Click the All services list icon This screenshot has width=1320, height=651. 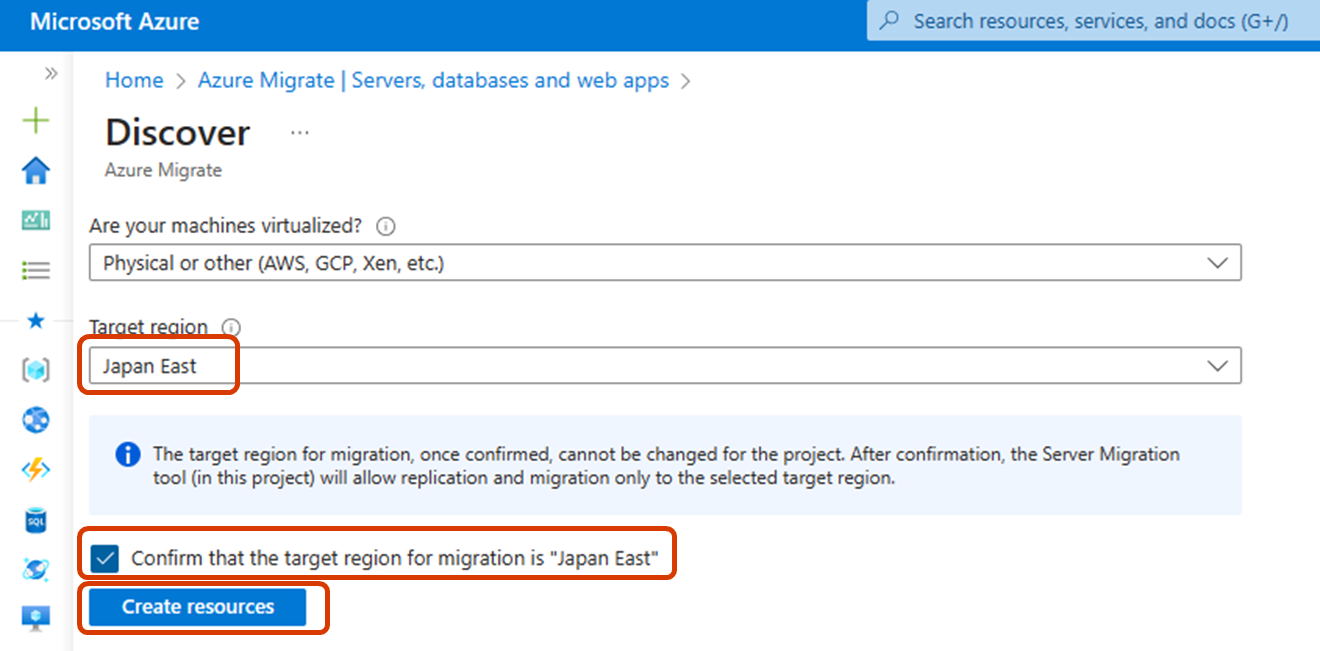pyautogui.click(x=36, y=269)
